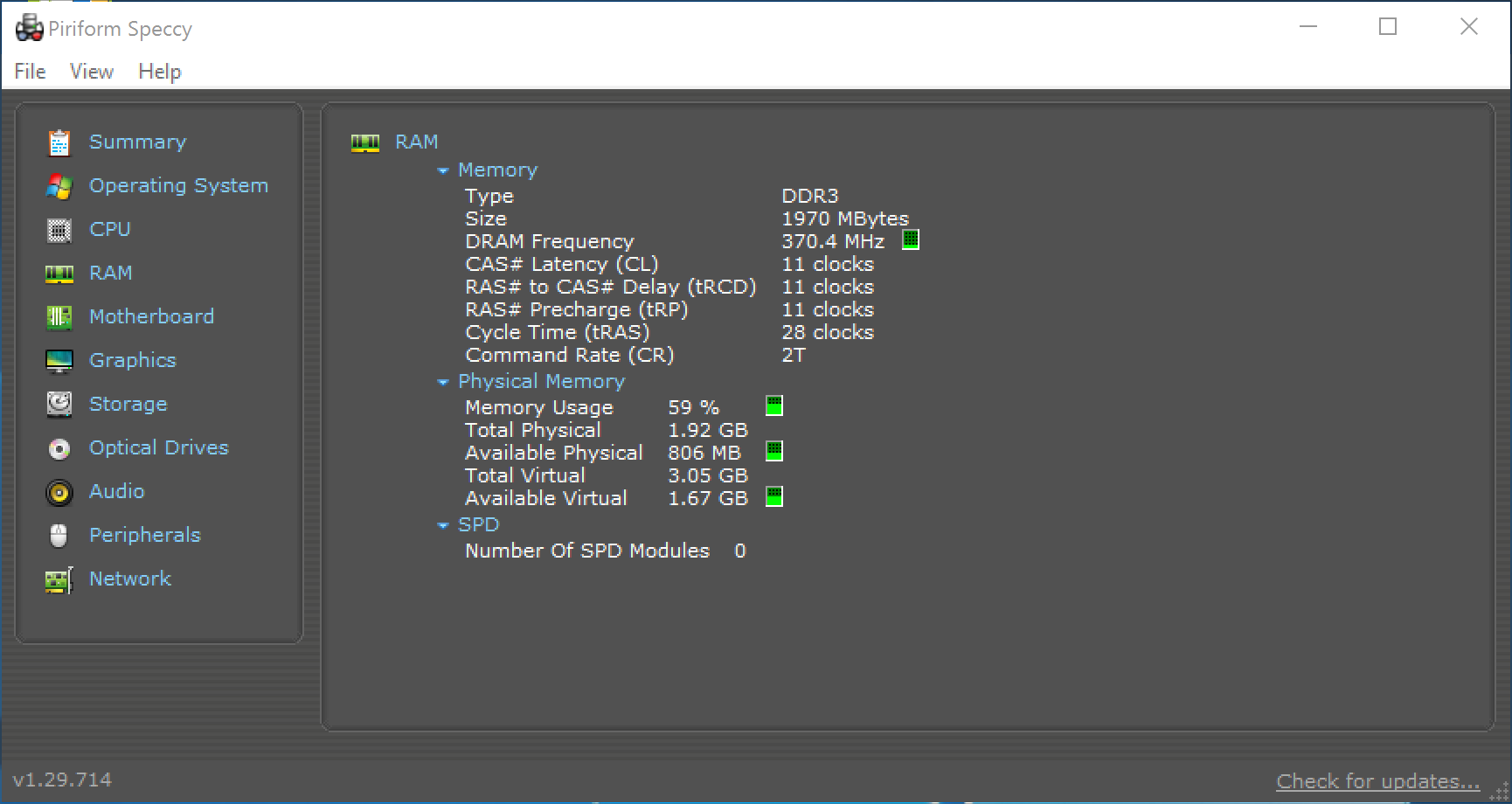Click the Summary clipboard icon in sidebar
Screen dimensions: 1512x804
tap(59, 142)
